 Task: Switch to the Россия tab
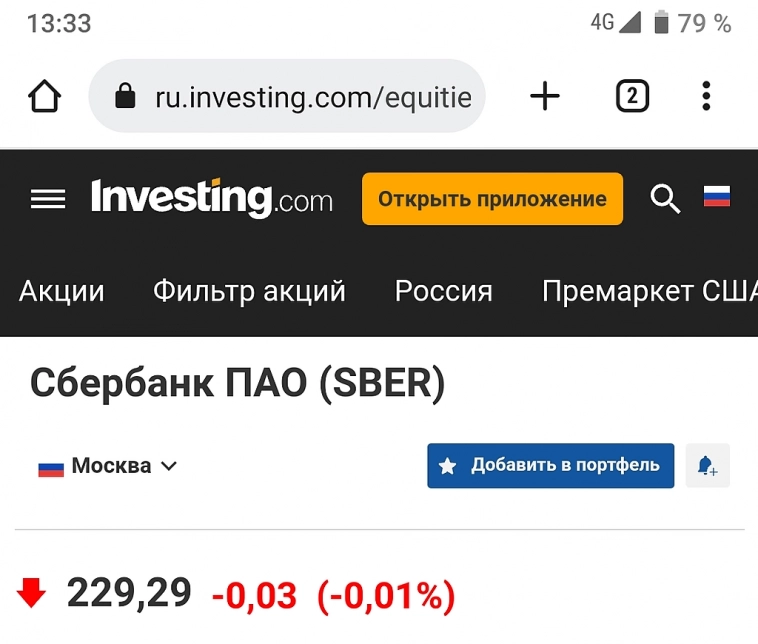(444, 291)
